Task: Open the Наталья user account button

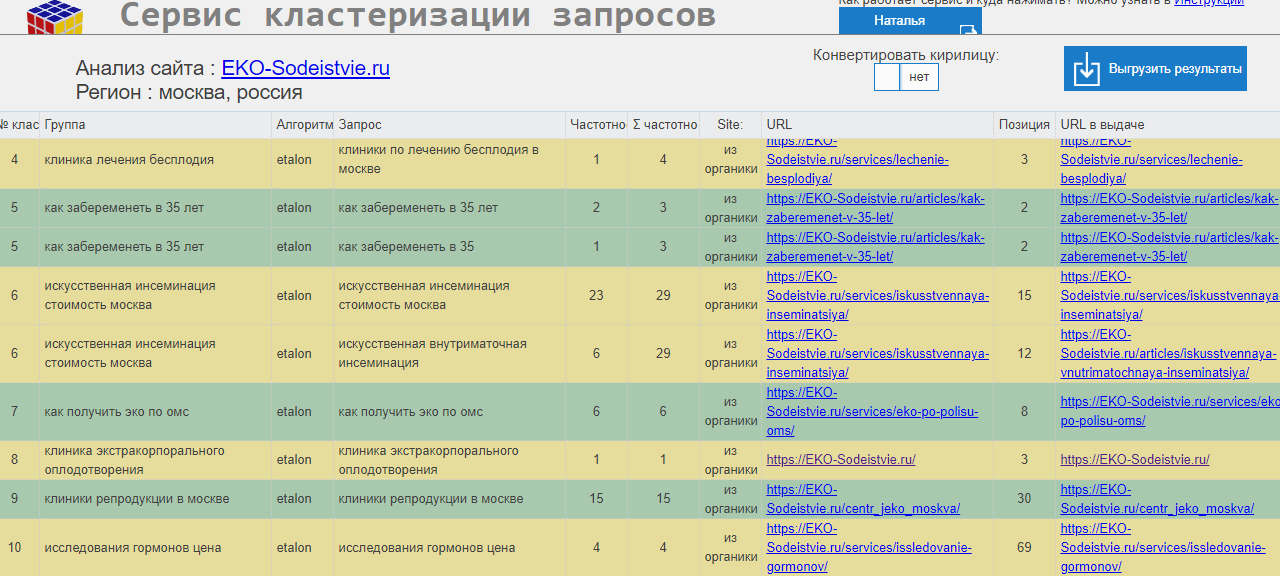Action: (x=910, y=21)
